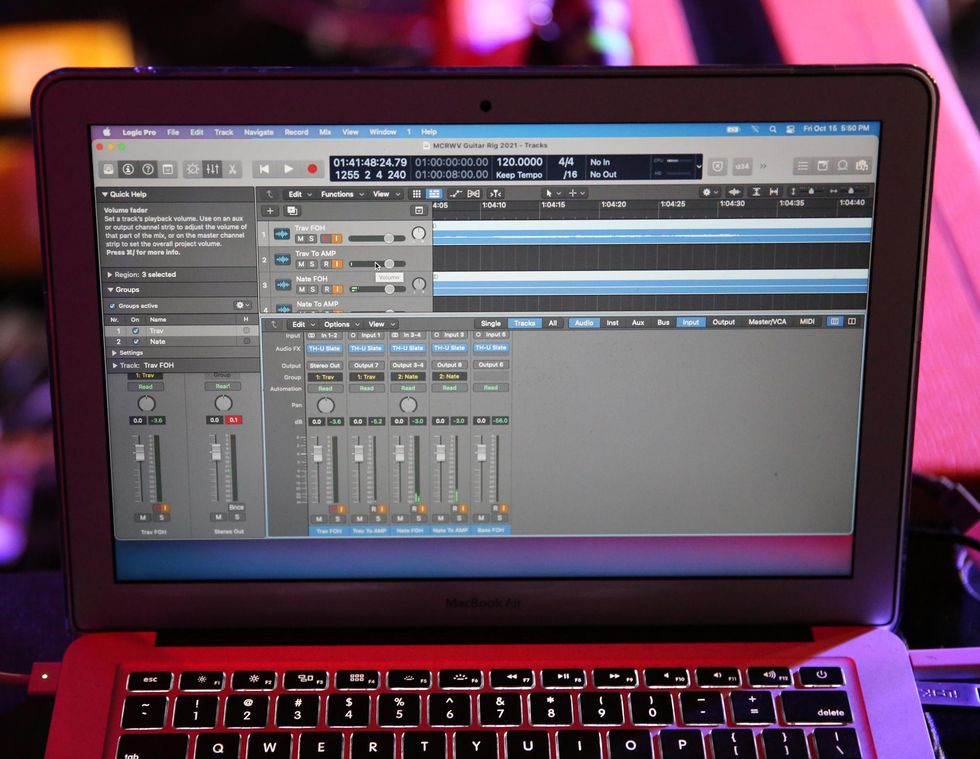980x759 pixels.
Task: Start playback with the Play button
Action: [x=288, y=169]
